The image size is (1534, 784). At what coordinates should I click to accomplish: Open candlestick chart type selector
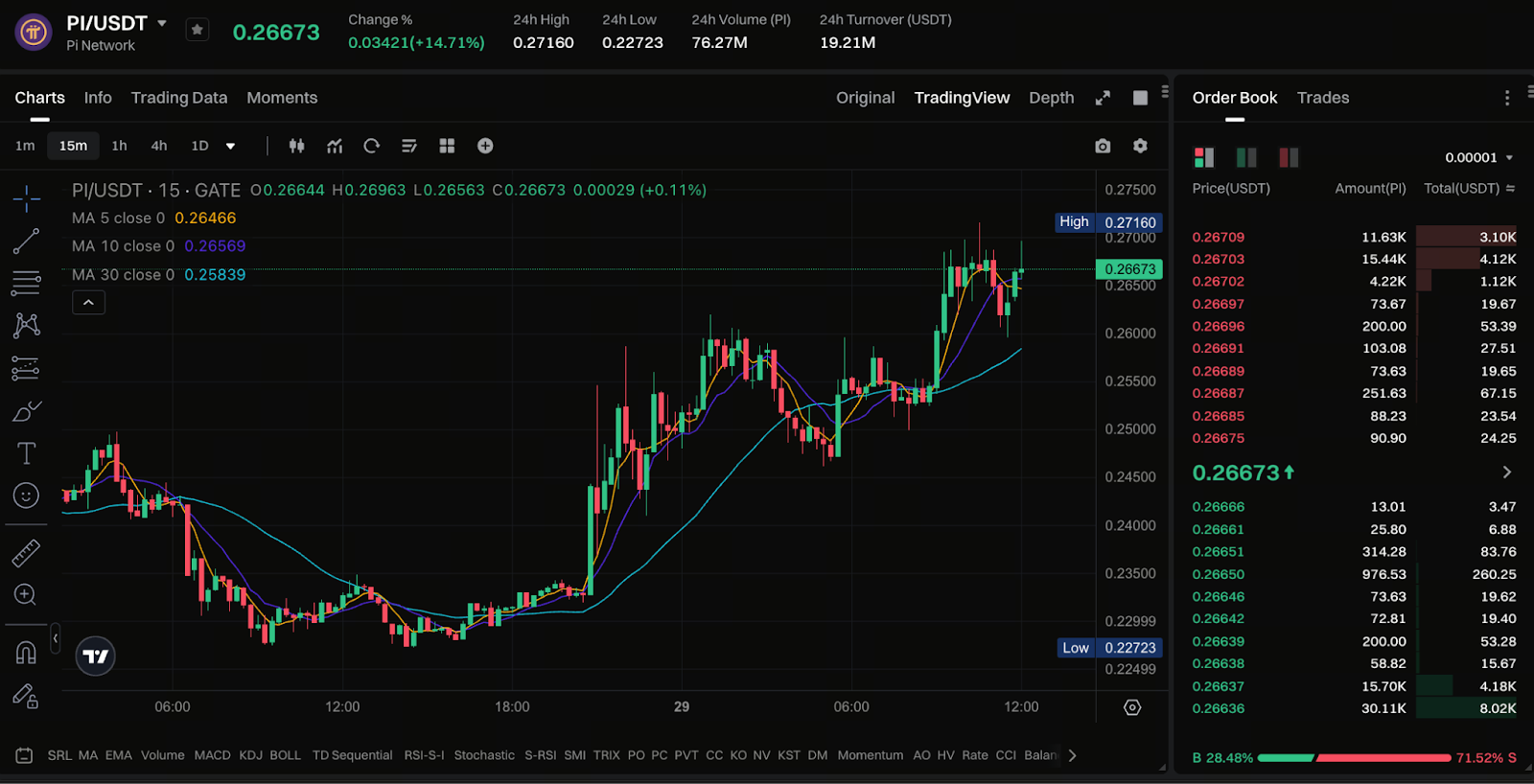pyautogui.click(x=297, y=146)
